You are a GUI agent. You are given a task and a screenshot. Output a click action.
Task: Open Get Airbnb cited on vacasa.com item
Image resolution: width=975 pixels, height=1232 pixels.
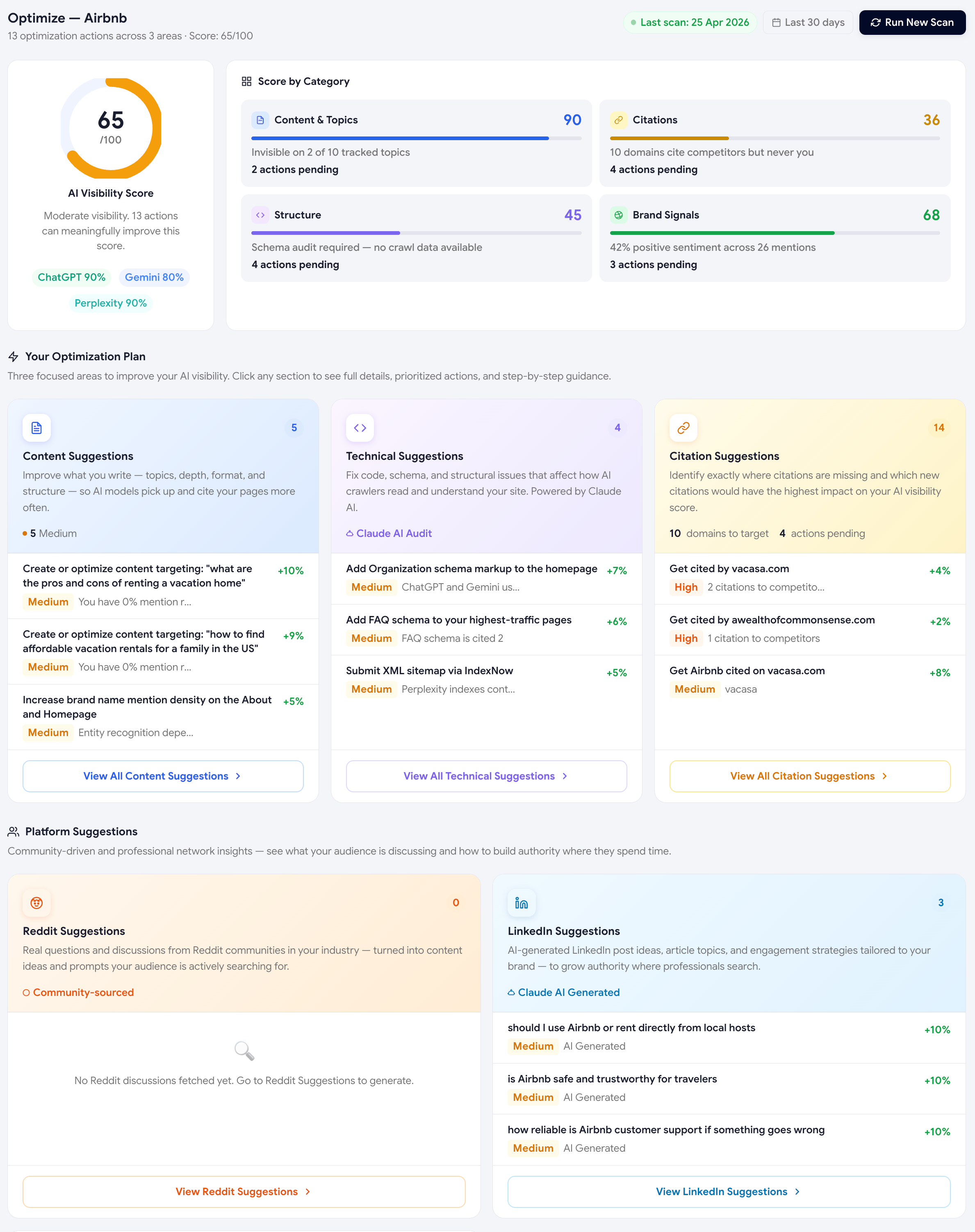point(809,680)
